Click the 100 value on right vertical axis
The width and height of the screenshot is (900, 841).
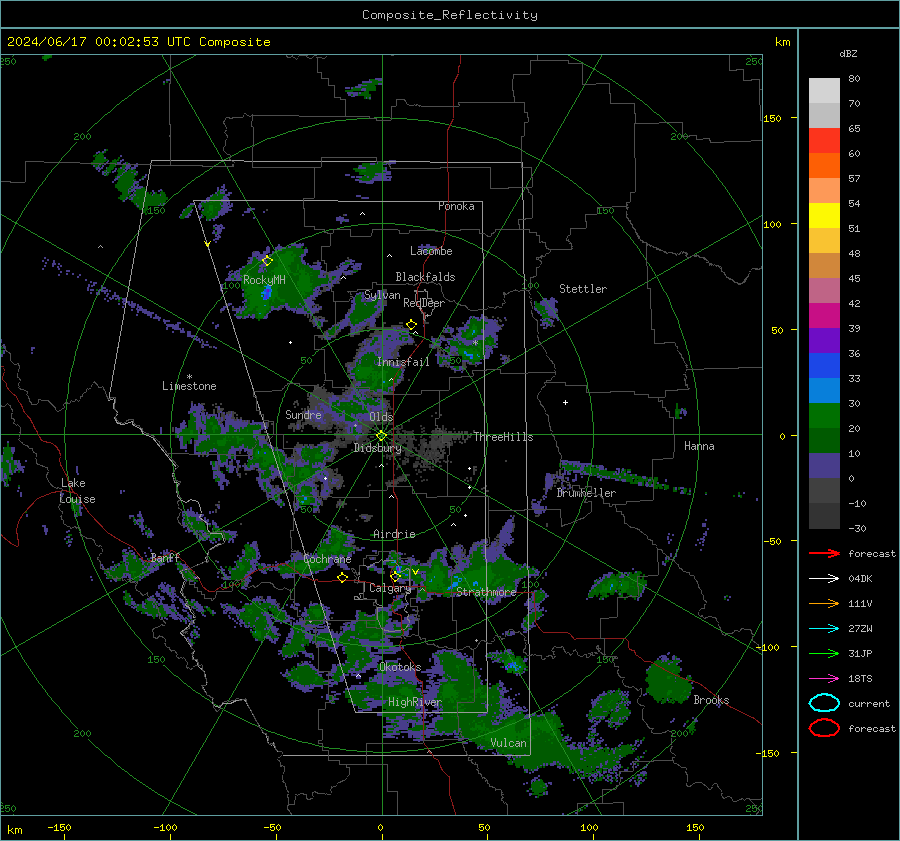773,224
